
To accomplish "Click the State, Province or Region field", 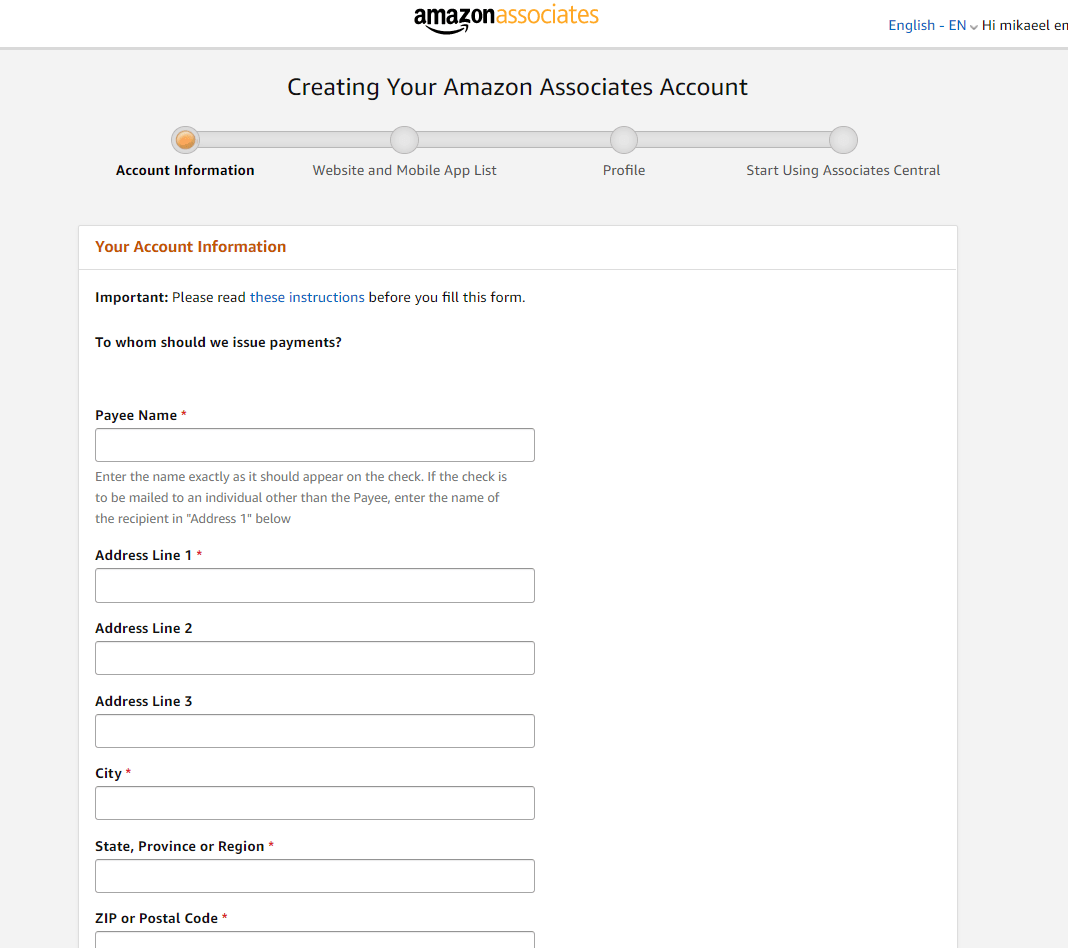I will click(314, 875).
